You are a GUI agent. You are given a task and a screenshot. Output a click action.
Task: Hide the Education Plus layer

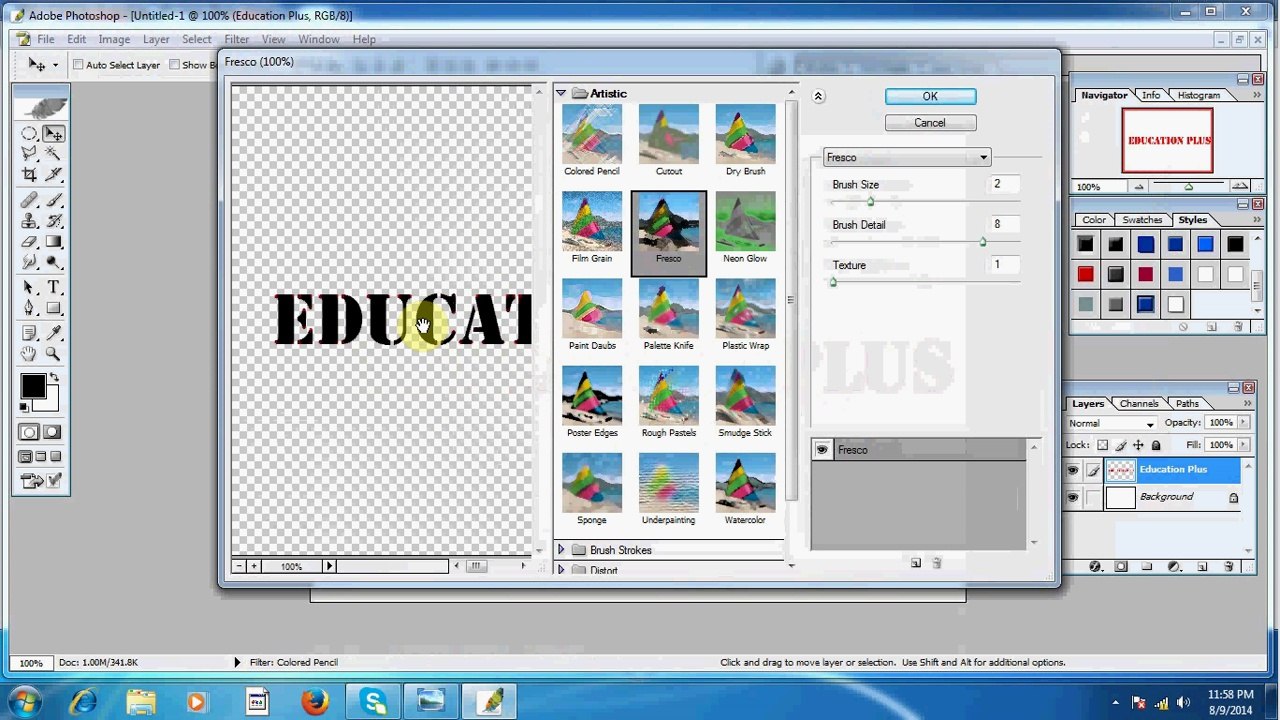click(1072, 470)
